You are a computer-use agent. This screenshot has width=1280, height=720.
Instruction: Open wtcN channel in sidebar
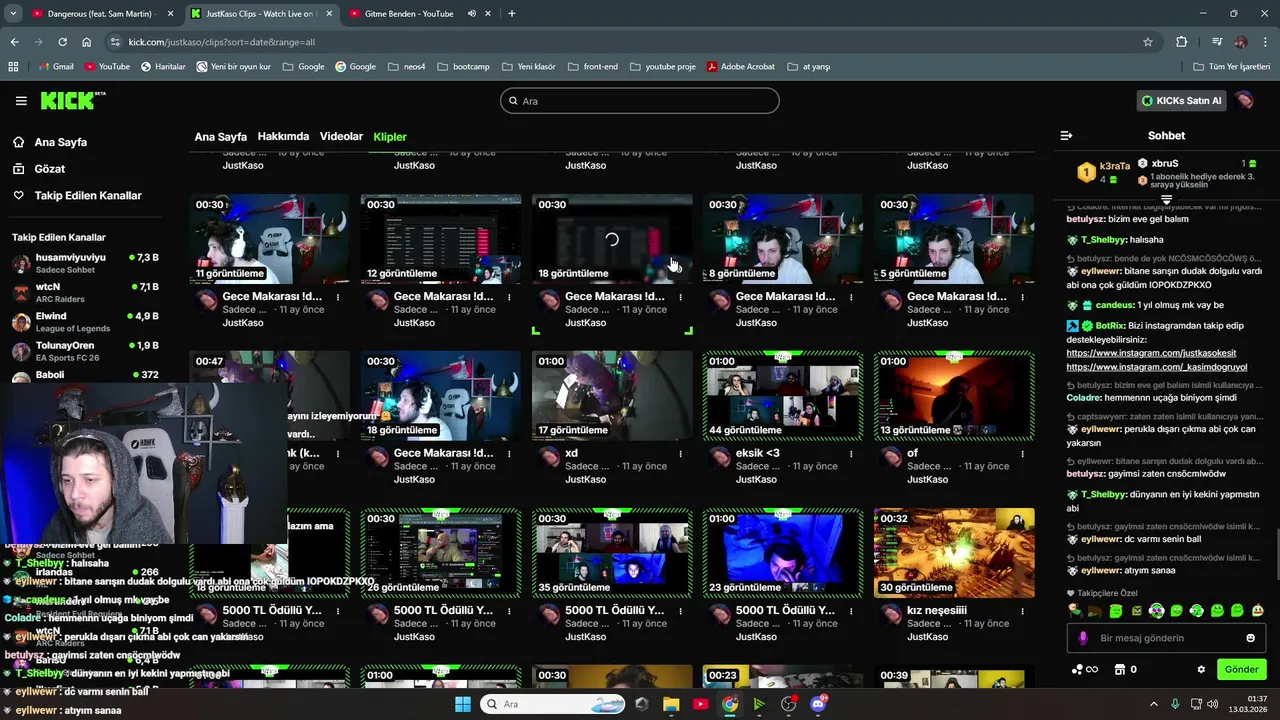tap(85, 293)
